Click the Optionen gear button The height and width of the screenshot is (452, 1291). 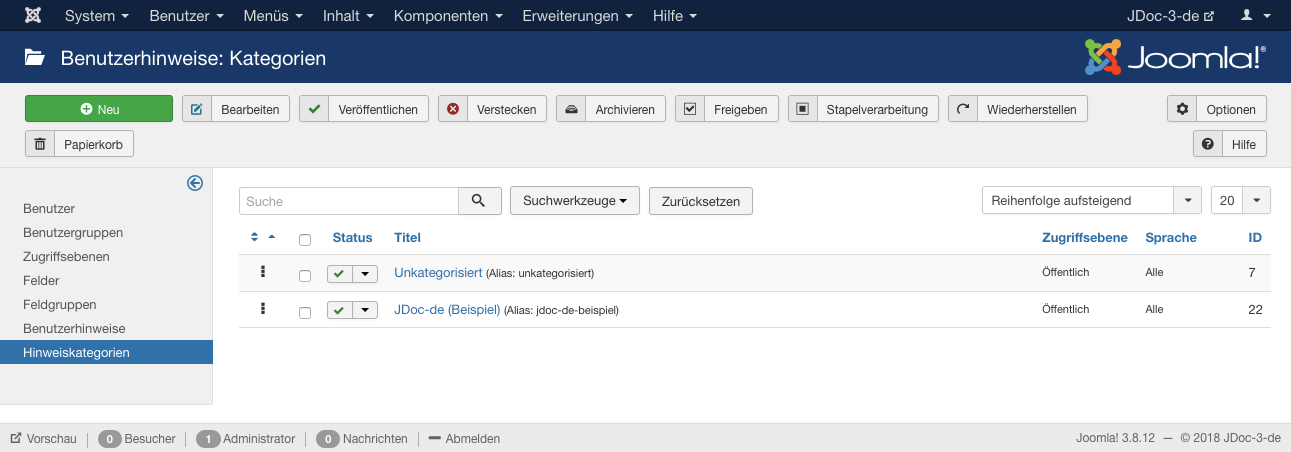[x=1217, y=109]
